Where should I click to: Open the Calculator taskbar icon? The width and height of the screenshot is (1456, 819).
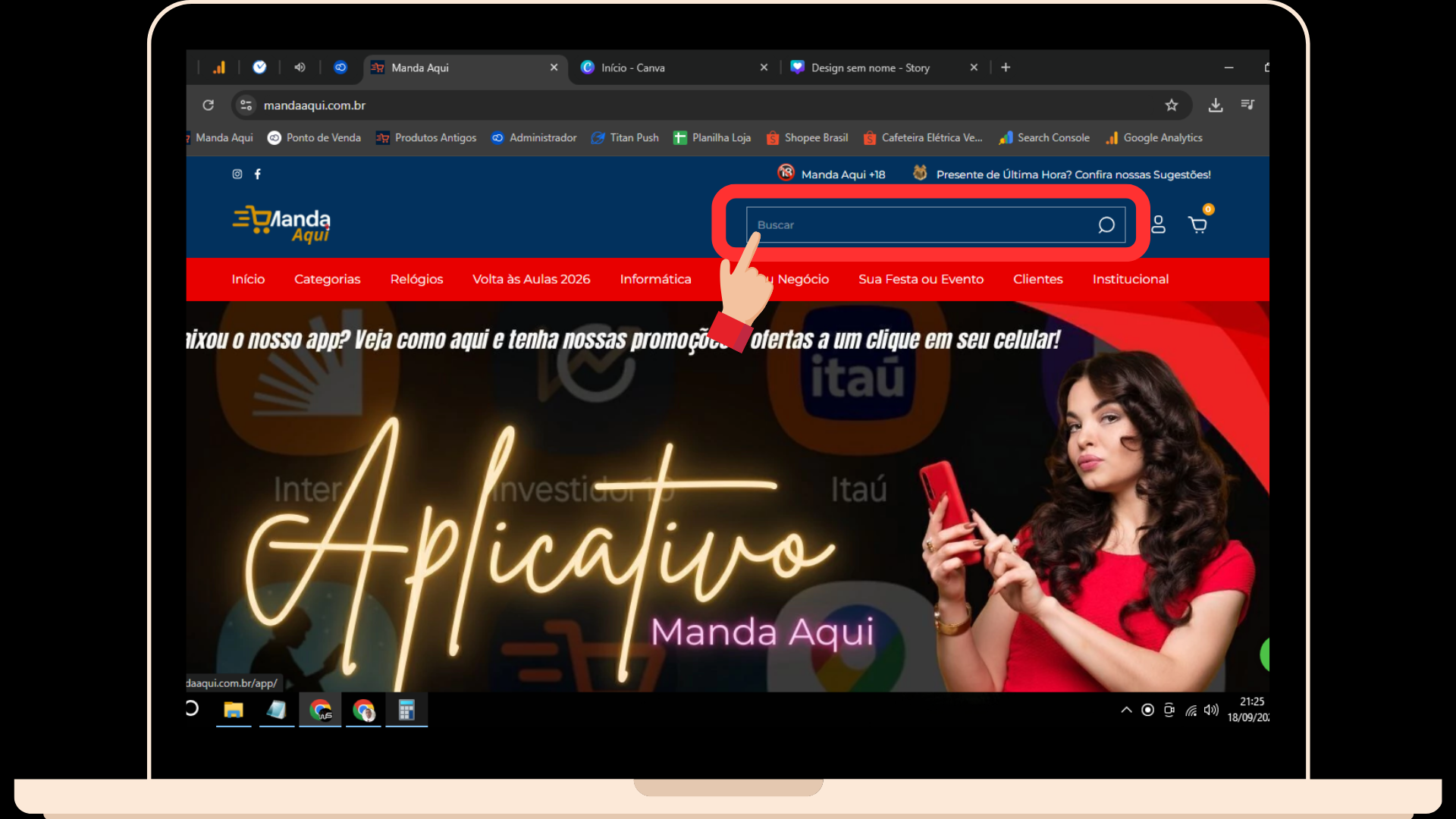click(406, 711)
